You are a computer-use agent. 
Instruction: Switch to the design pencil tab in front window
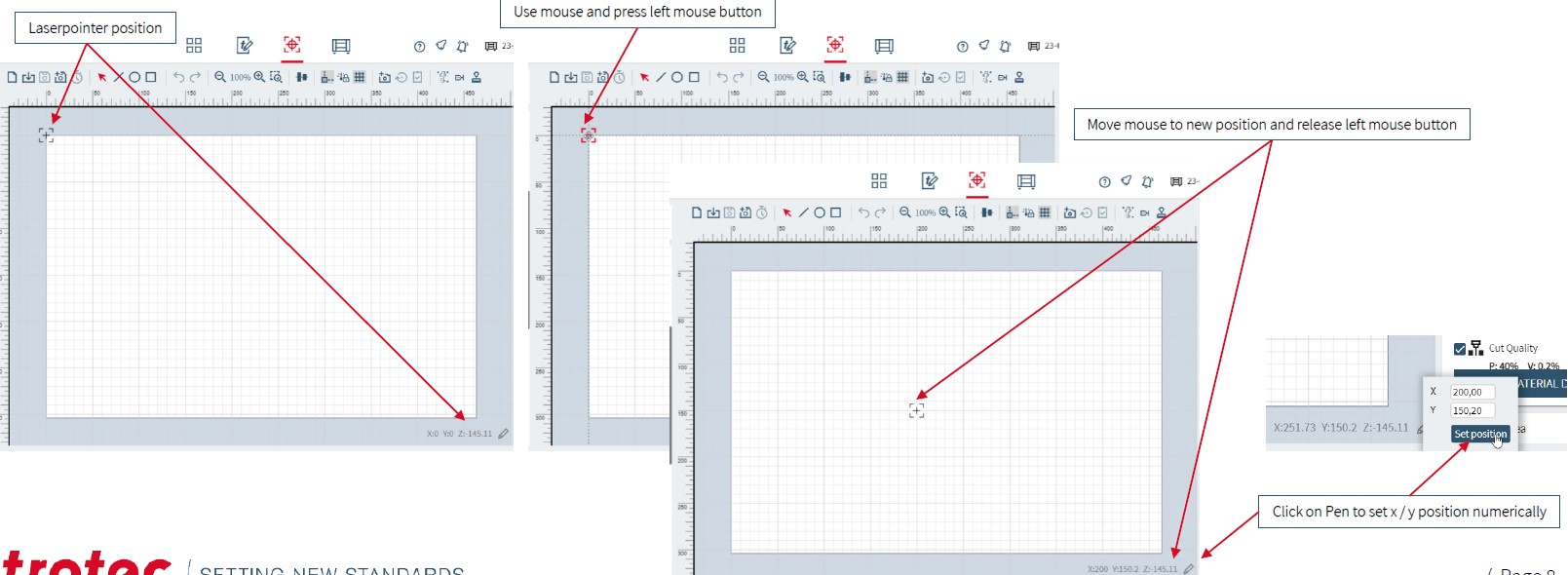click(x=930, y=181)
